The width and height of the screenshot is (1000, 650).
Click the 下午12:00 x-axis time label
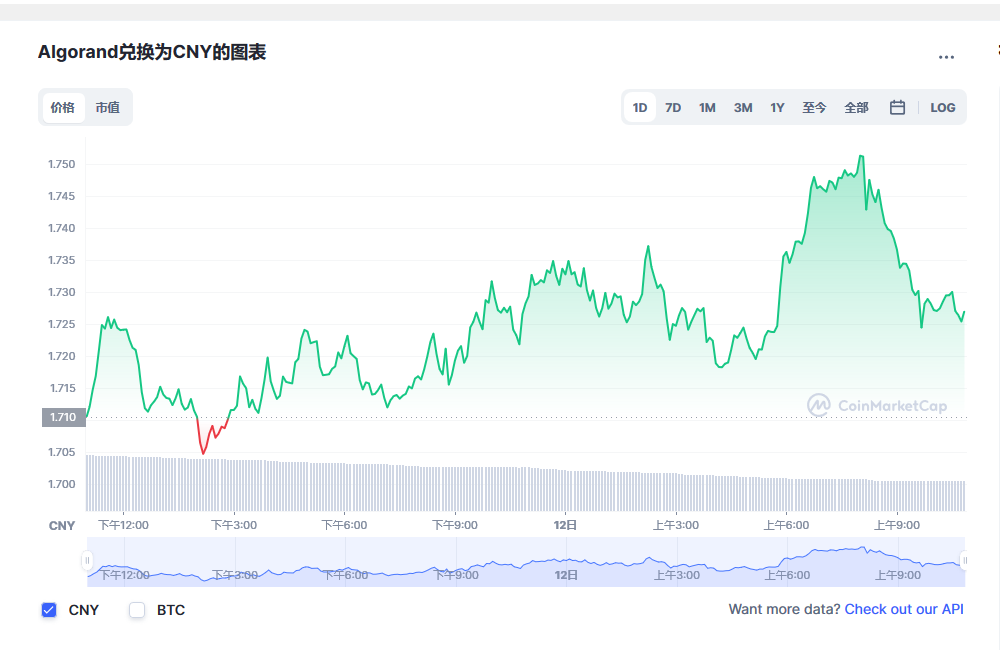124,525
